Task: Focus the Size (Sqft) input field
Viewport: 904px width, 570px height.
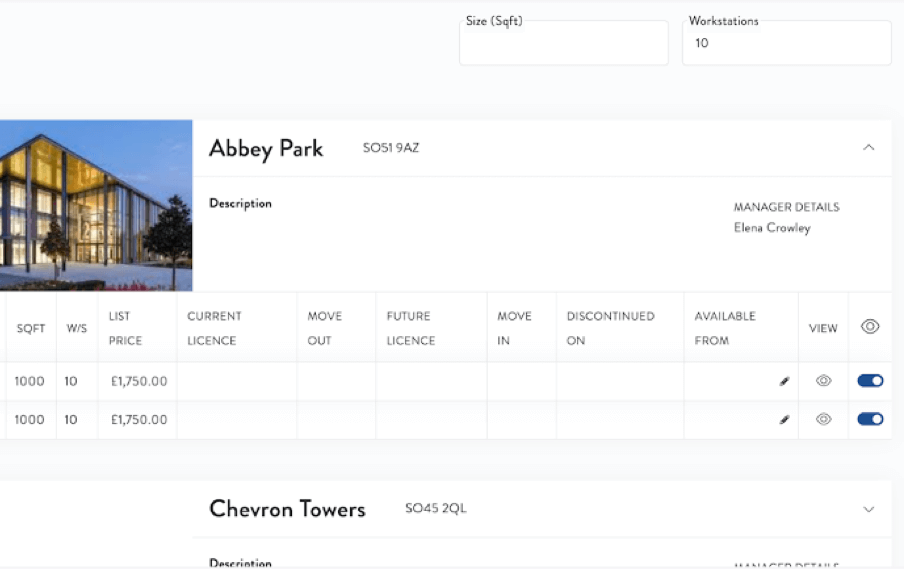Action: [563, 44]
